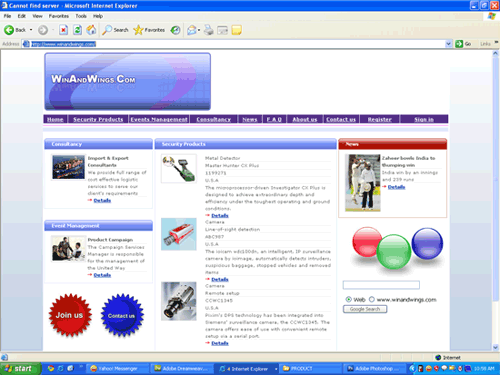Open the Tools menu
The width and height of the screenshot is (500, 375).
[x=81, y=16]
